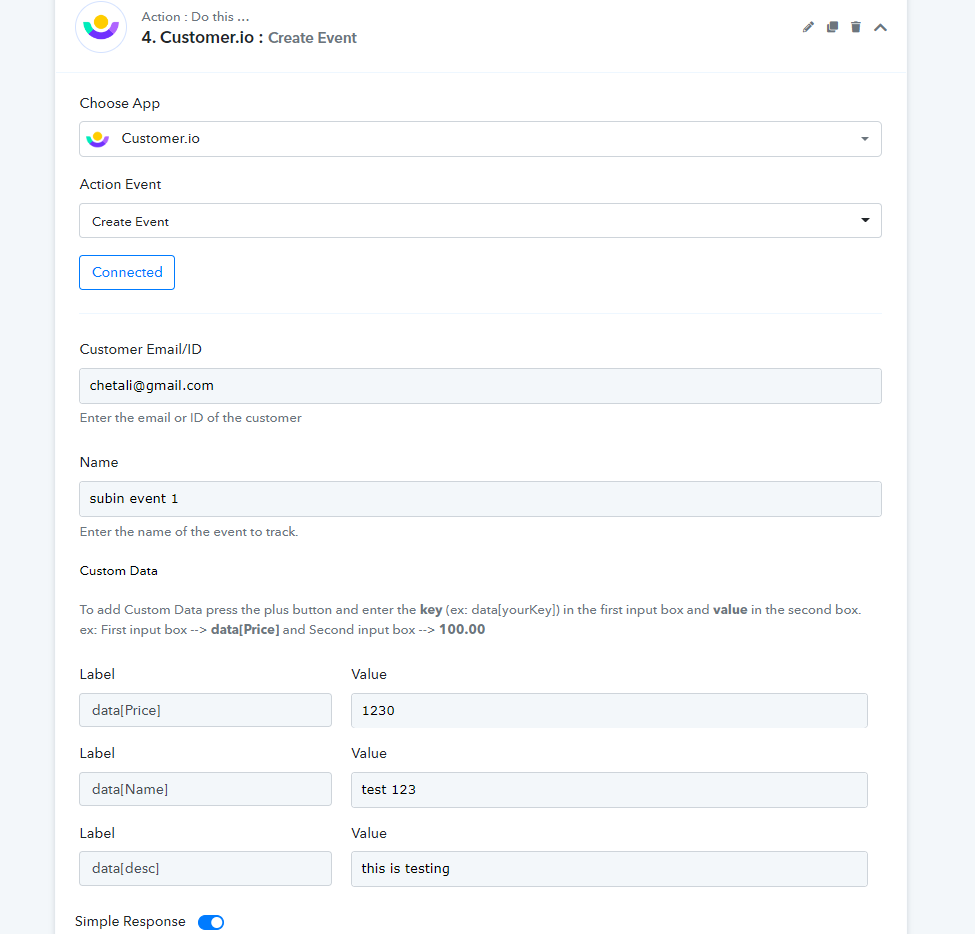Open the Choose App dropdown
Viewport: 975px width, 934px height.
point(480,139)
